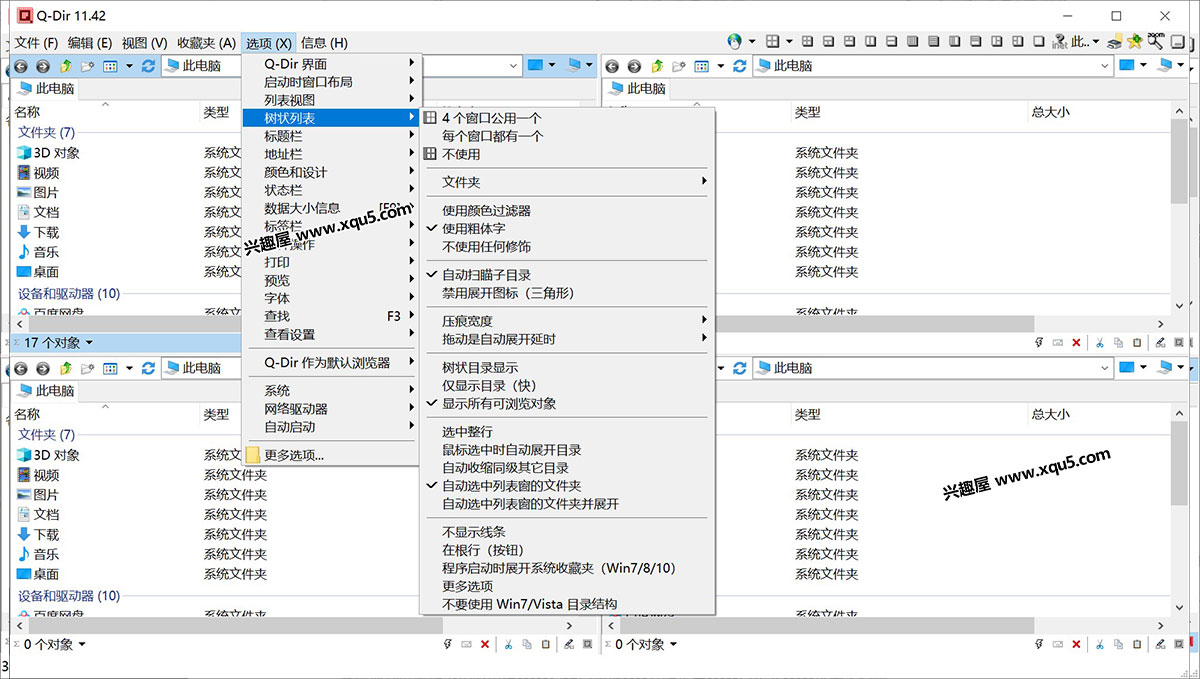Click Q-Dir 作为默认浏览器 menu entry
The width and height of the screenshot is (1200, 679).
tap(333, 362)
